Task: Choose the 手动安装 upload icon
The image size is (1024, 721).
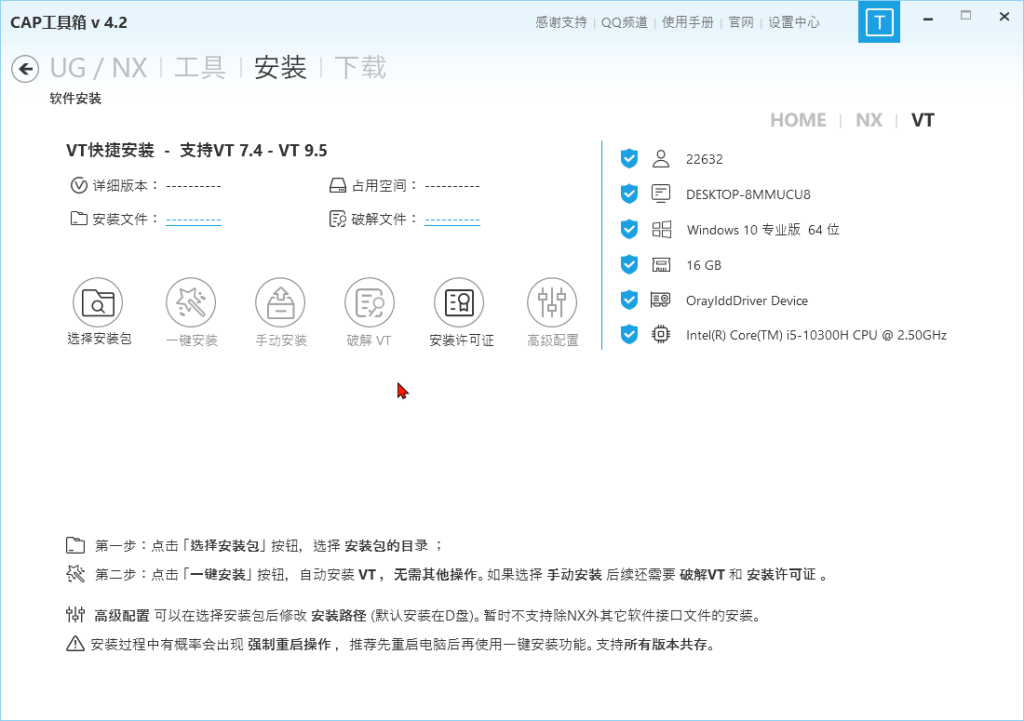Action: pos(280,302)
